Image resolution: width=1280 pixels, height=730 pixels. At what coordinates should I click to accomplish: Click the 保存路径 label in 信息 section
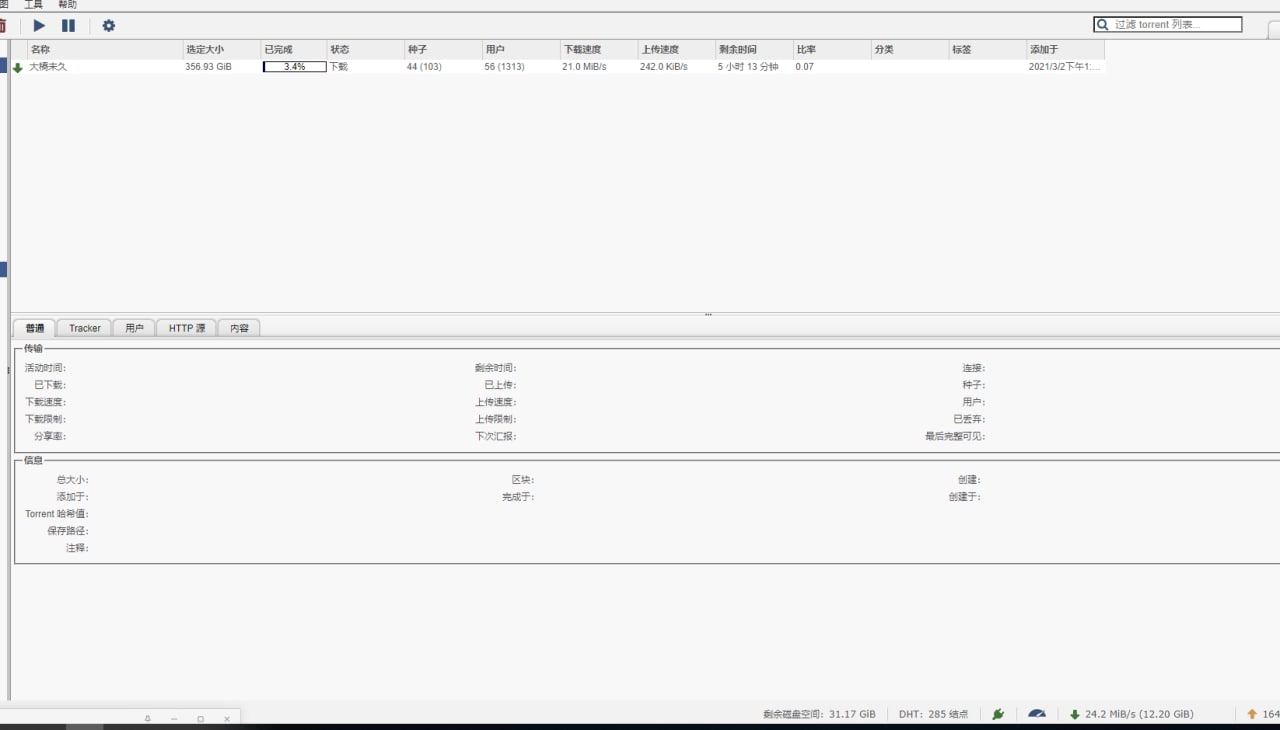coord(68,531)
